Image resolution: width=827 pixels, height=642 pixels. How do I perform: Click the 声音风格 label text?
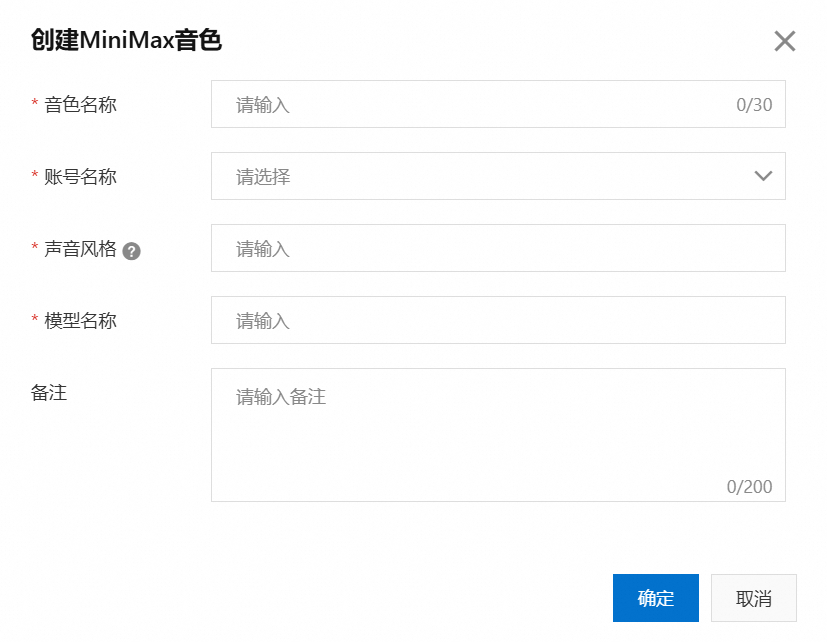coord(80,248)
